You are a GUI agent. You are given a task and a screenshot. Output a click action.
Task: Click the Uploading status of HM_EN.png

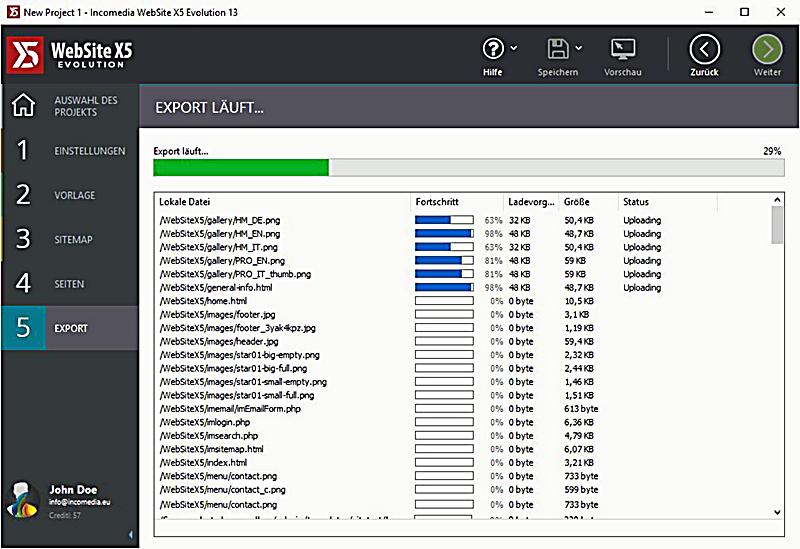[x=642, y=234]
